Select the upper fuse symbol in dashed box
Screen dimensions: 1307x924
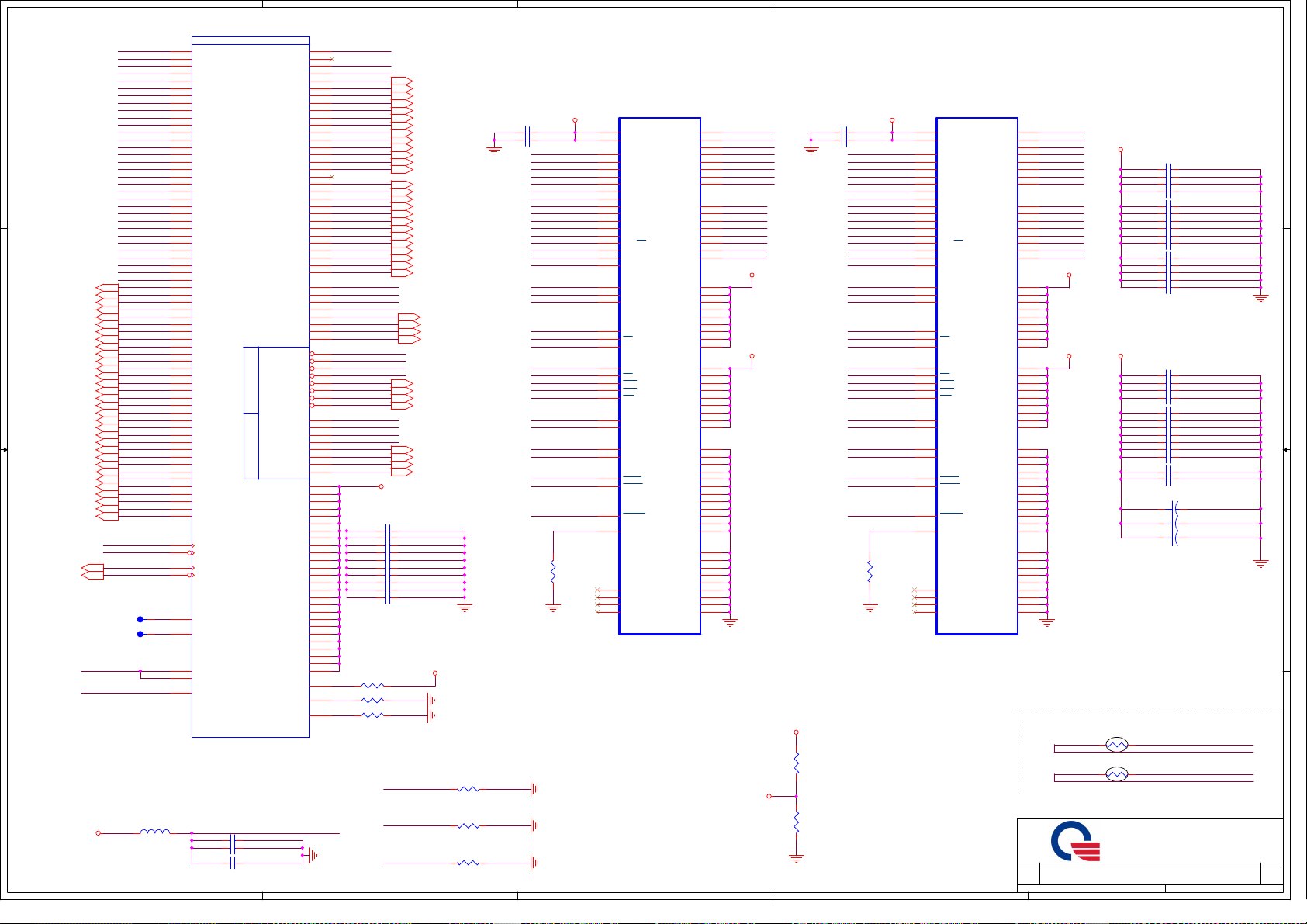[1116, 745]
